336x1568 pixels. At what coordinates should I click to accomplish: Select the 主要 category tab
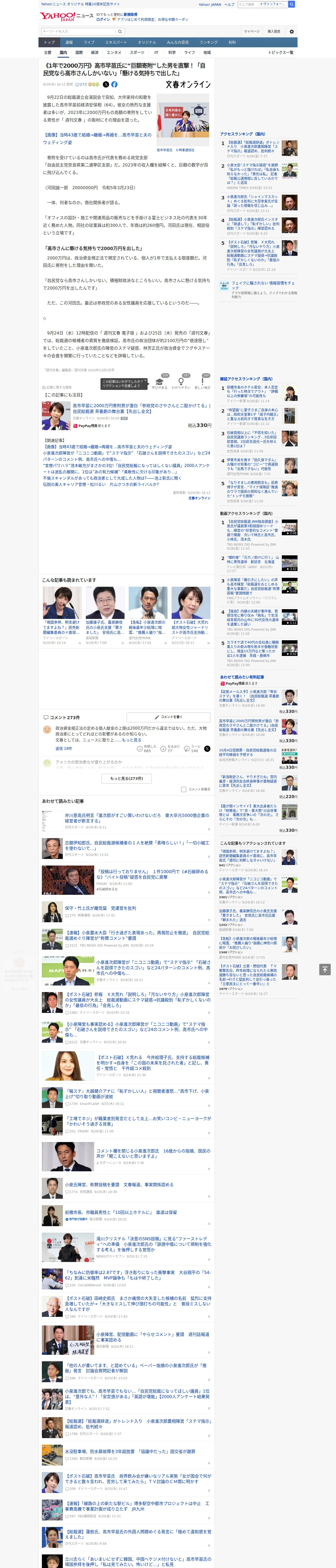tap(48, 52)
